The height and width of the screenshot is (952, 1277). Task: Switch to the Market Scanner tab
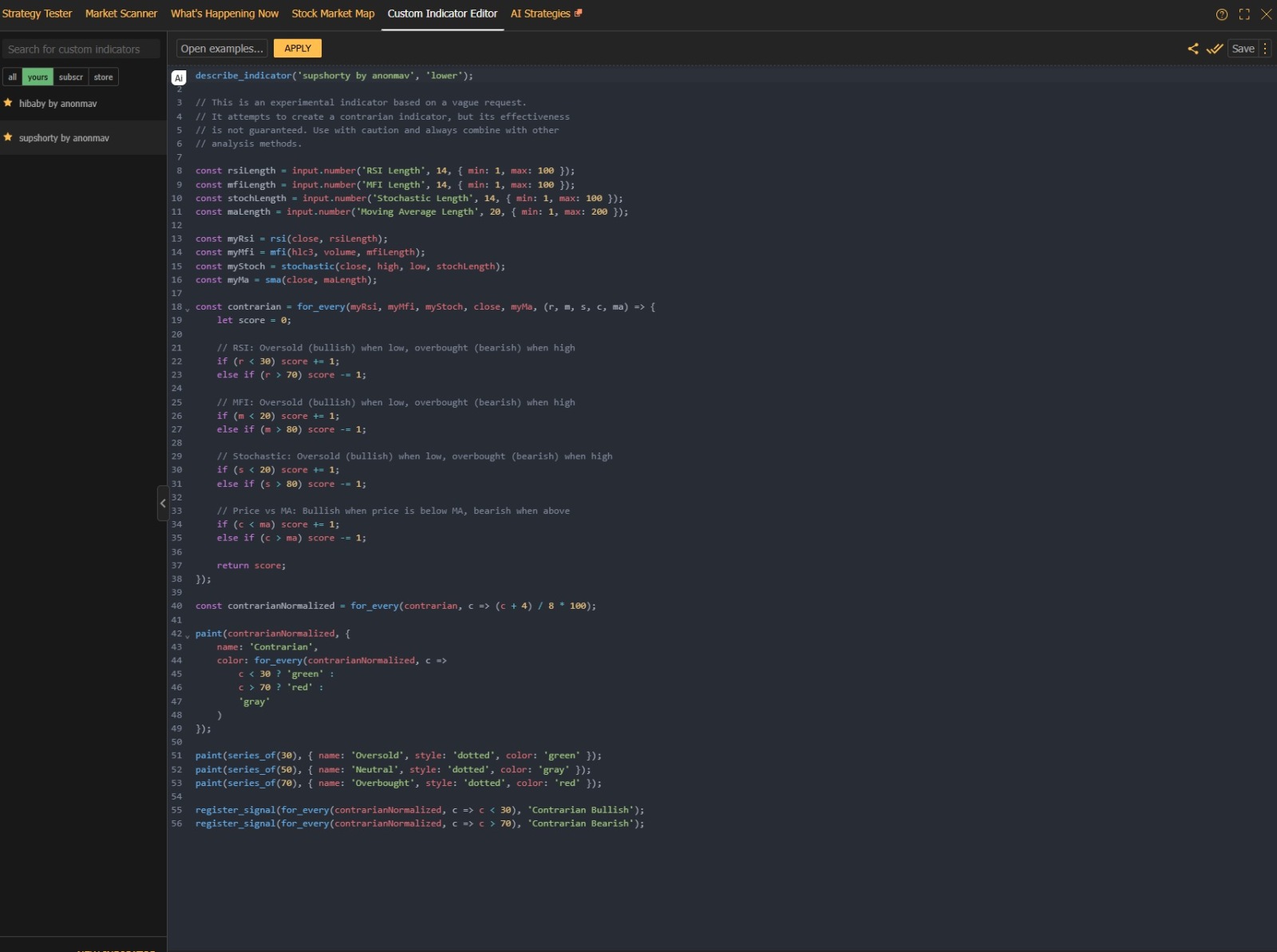(121, 14)
